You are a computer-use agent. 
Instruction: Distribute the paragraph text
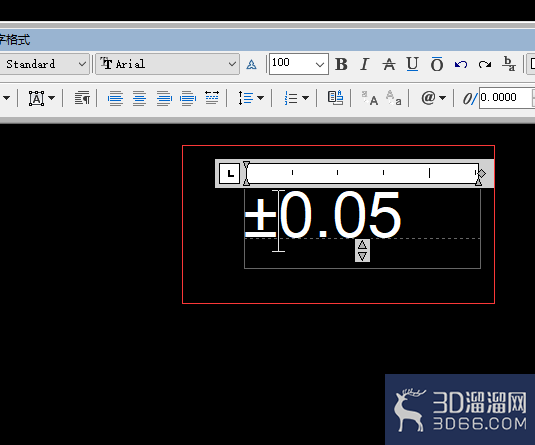point(212,98)
